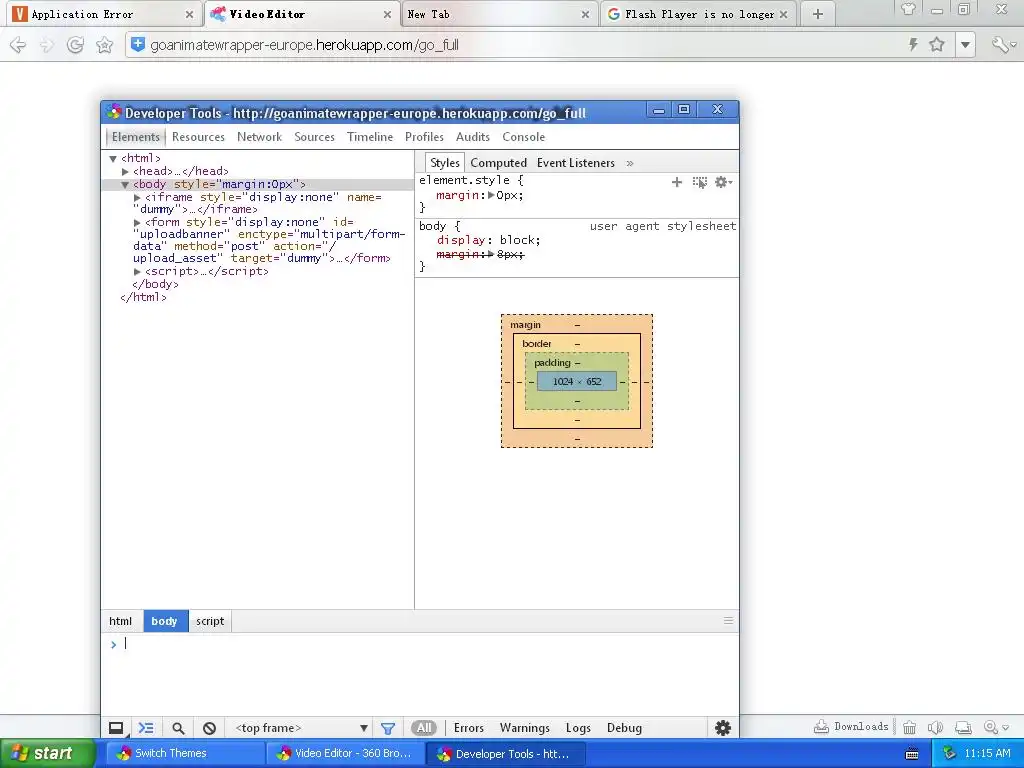Close the Application Error tab
The height and width of the screenshot is (768, 1024).
(189, 14)
